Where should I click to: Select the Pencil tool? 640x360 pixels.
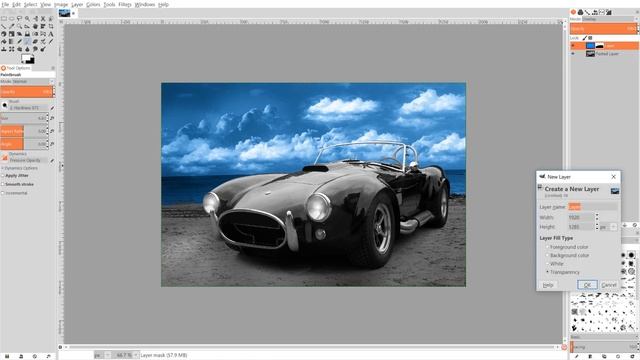(19, 42)
